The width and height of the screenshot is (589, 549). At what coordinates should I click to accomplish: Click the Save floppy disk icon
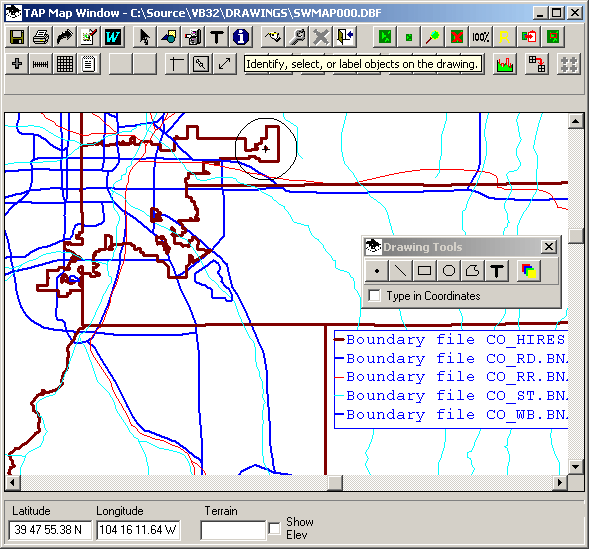coord(17,37)
